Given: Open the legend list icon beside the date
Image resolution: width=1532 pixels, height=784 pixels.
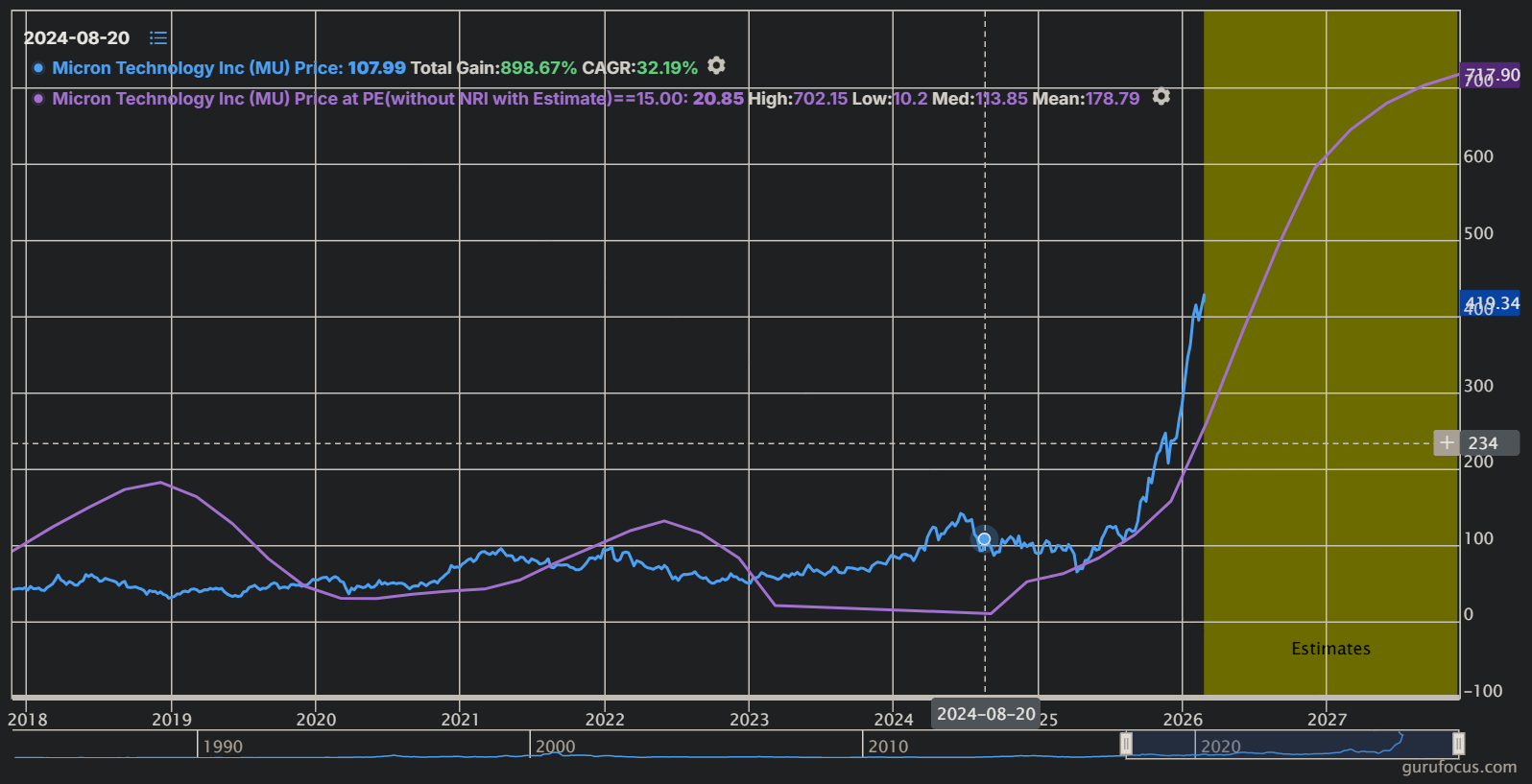Looking at the screenshot, I should click(x=158, y=37).
